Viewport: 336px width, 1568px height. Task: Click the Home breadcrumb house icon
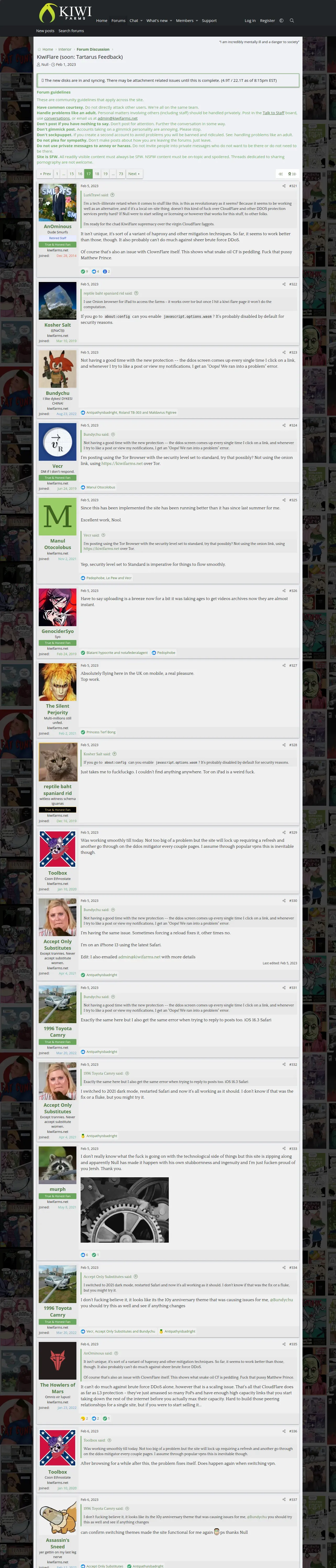tap(39, 49)
